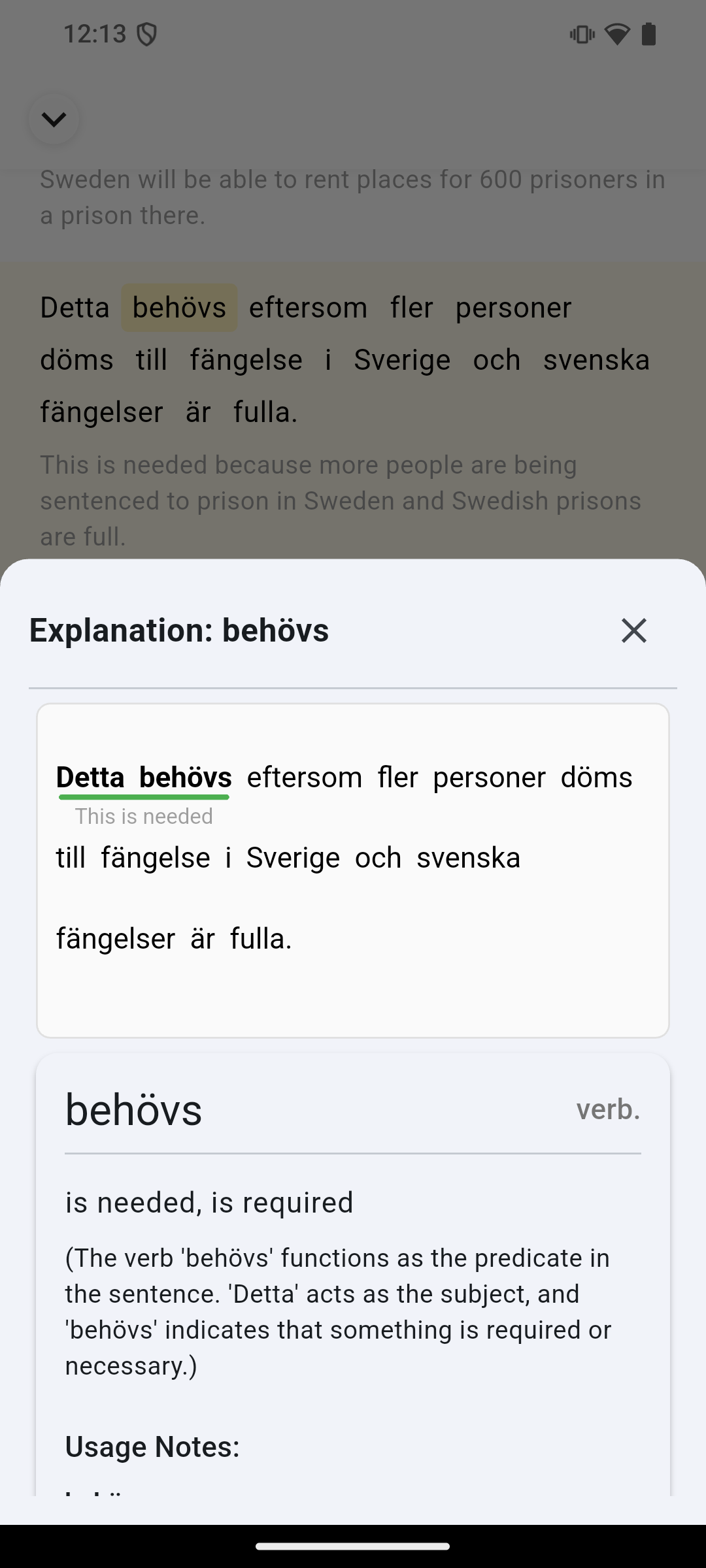Tap the vibration mode status icon

(580, 34)
